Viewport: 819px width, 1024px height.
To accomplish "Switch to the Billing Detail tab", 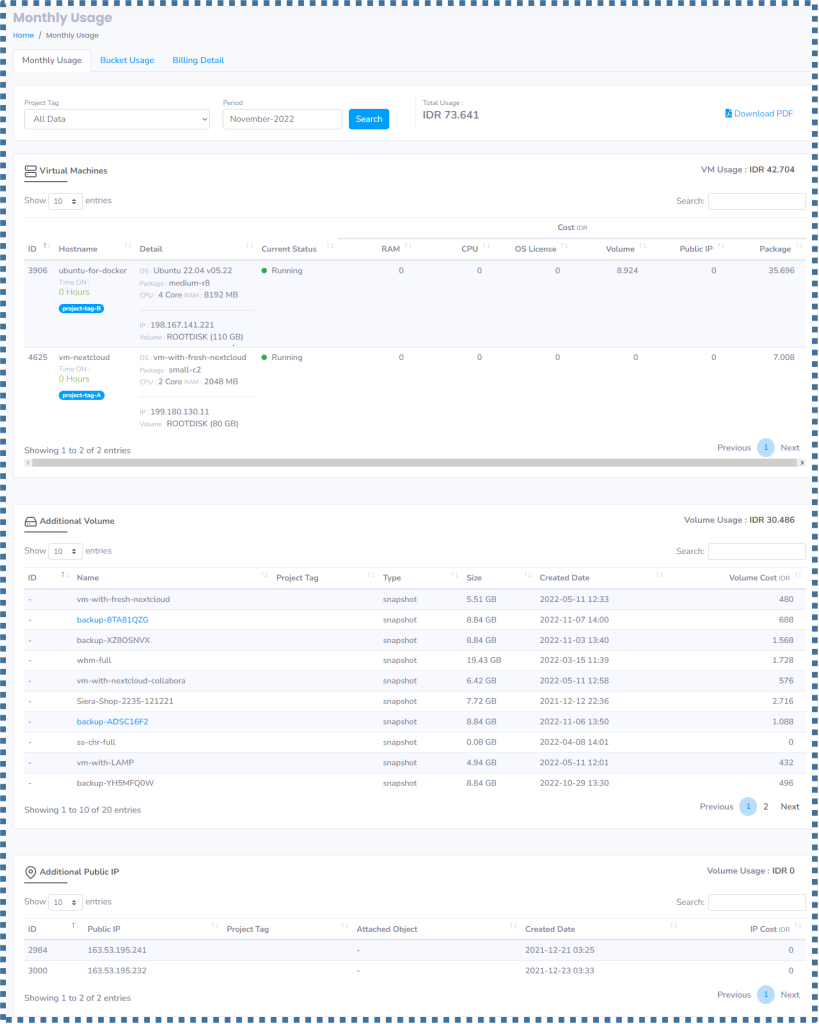I will point(197,60).
